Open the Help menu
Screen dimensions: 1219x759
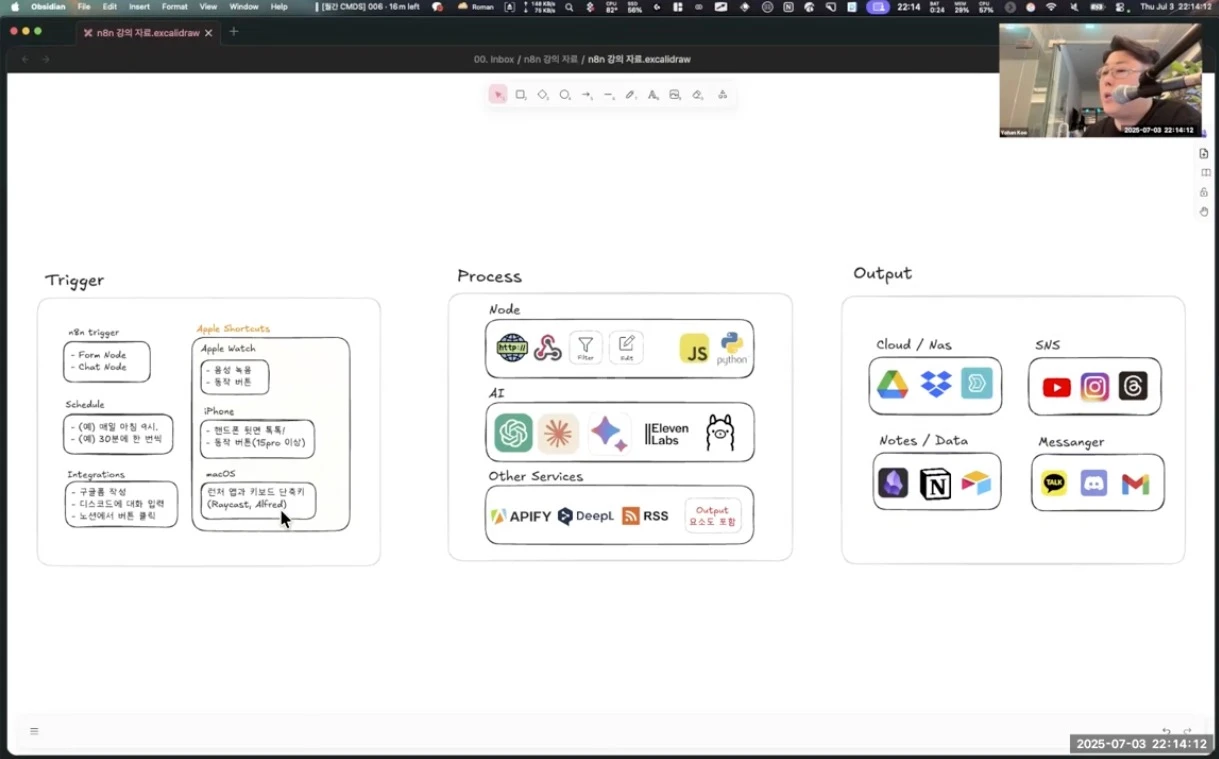click(x=279, y=7)
